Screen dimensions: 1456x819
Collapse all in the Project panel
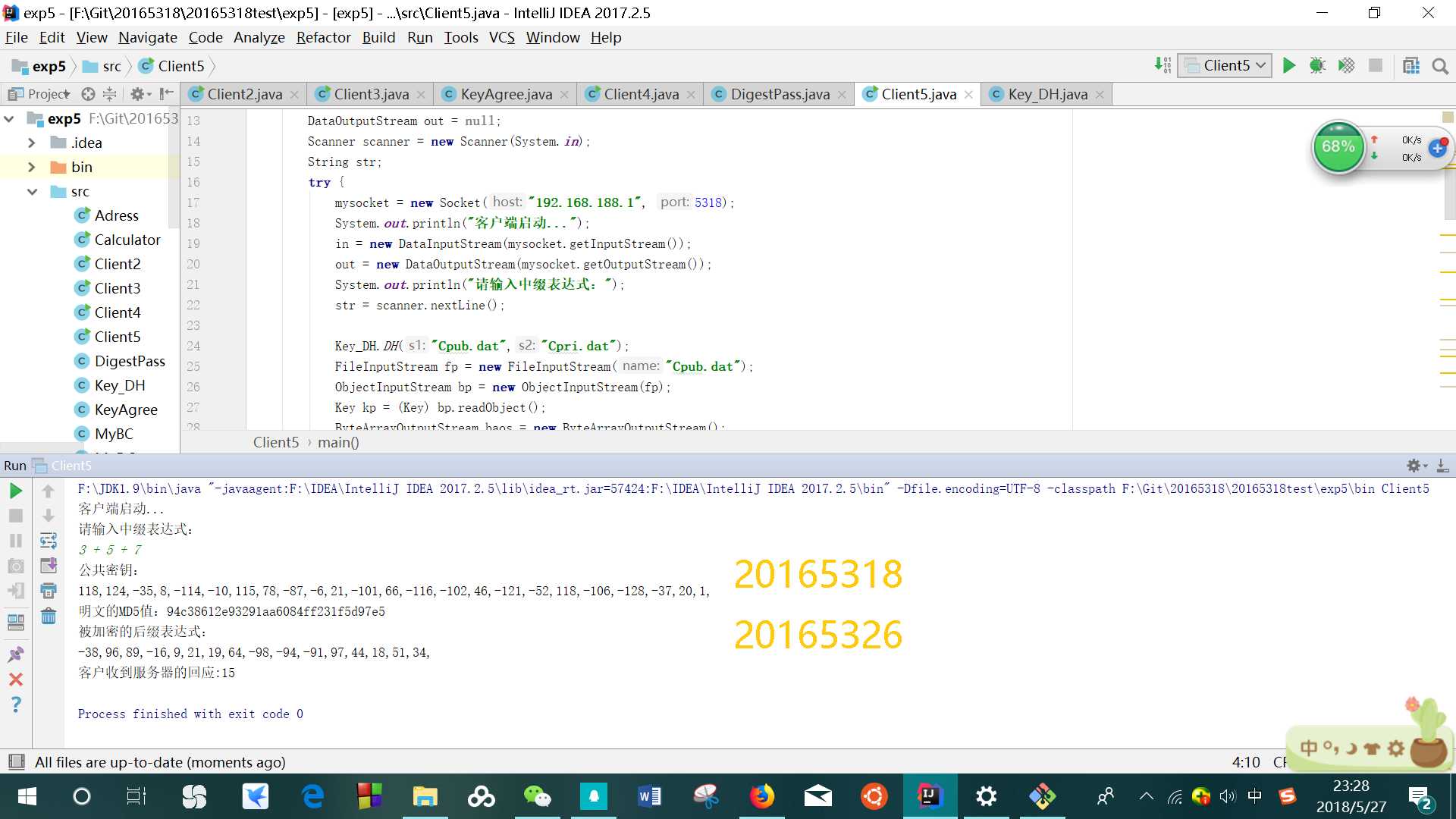point(110,94)
